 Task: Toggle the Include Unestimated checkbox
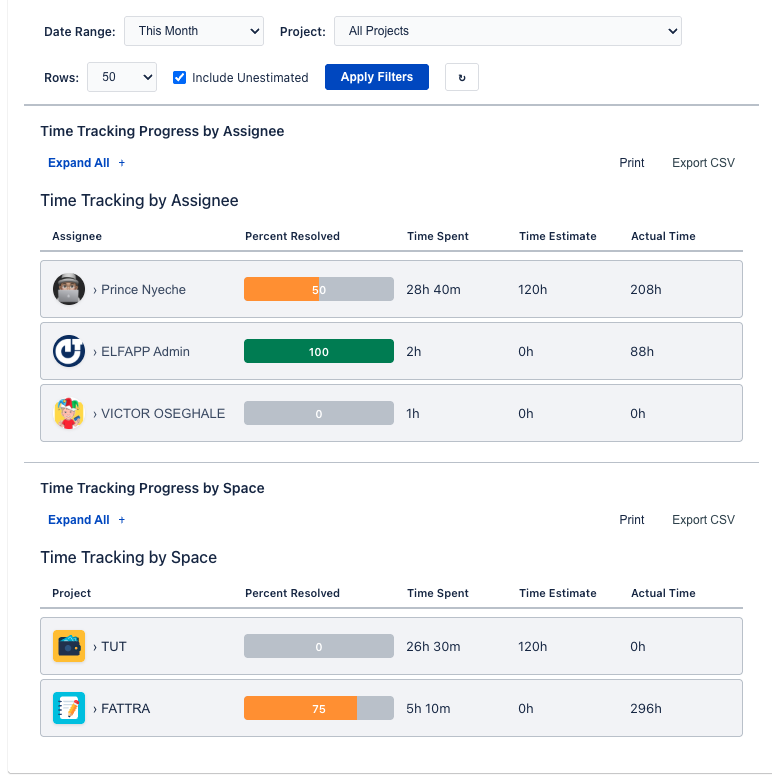[x=179, y=77]
